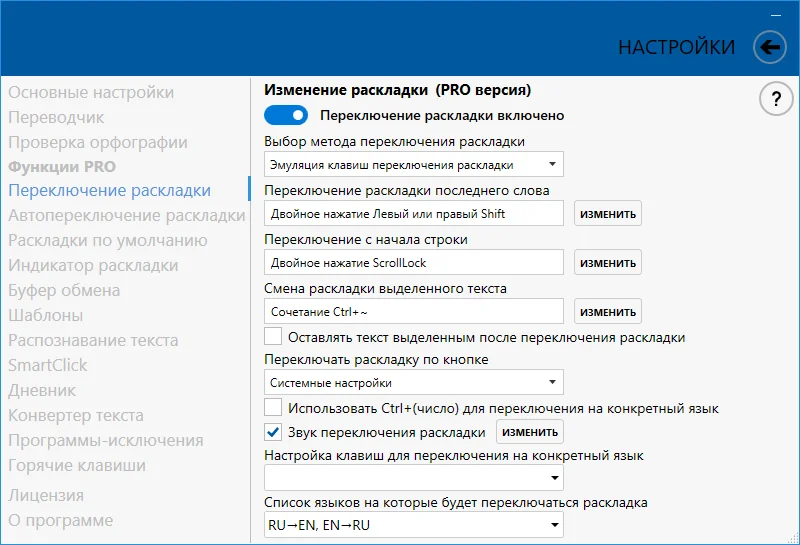Go to Горячие клавиши section
This screenshot has height=545, width=800.
(77, 465)
